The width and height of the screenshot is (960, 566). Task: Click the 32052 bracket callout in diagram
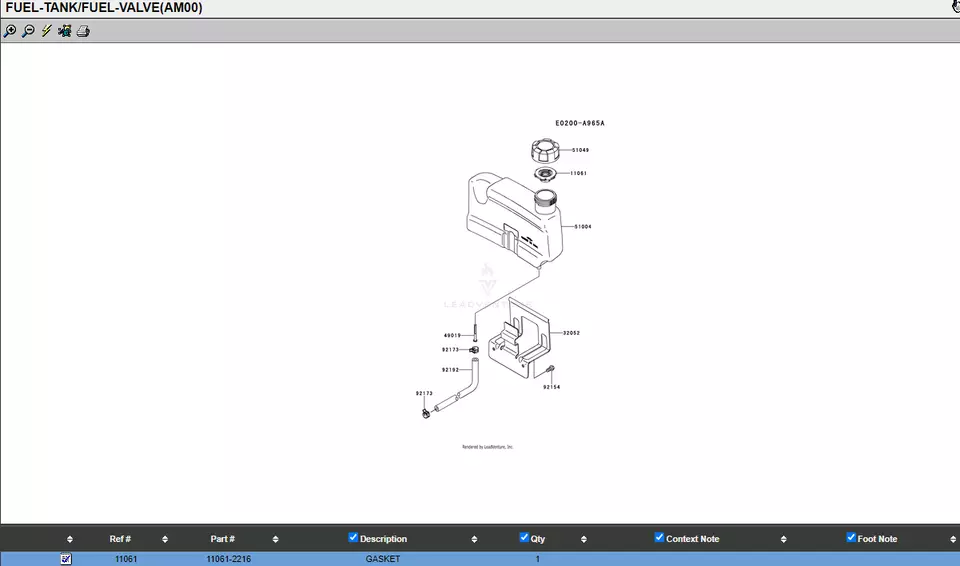571,333
